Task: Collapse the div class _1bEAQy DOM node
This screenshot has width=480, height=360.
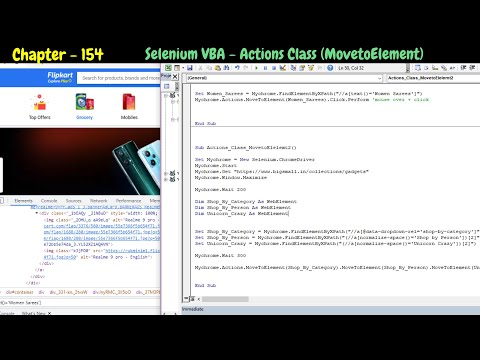Action: 37,213
